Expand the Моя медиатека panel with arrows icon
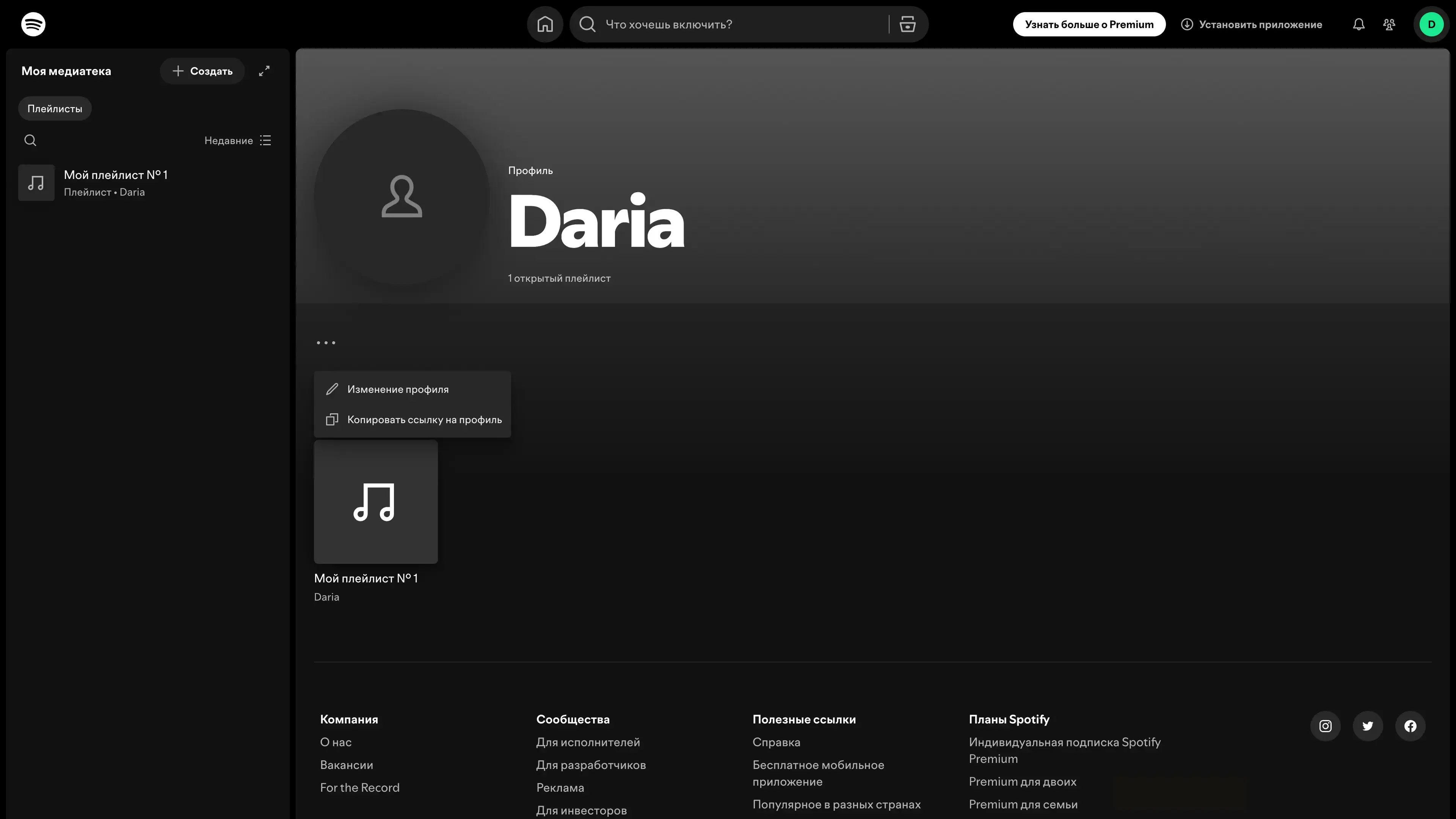Screen dimensions: 1456x819 pos(264,71)
